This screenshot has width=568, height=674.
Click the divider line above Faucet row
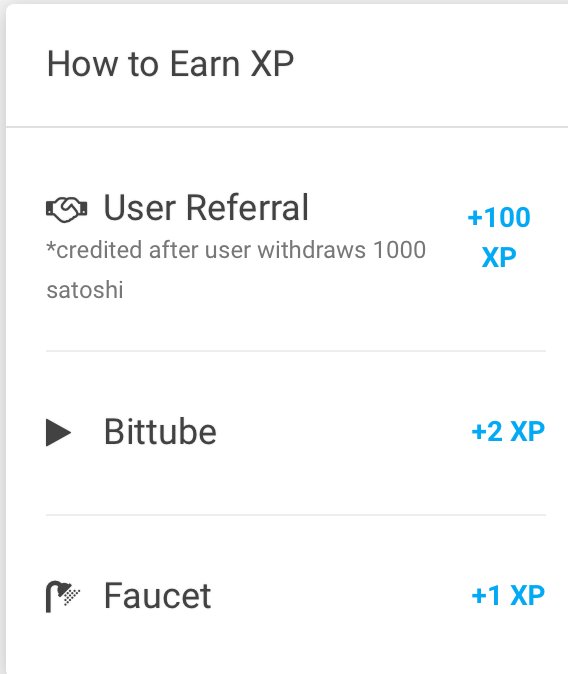point(296,515)
